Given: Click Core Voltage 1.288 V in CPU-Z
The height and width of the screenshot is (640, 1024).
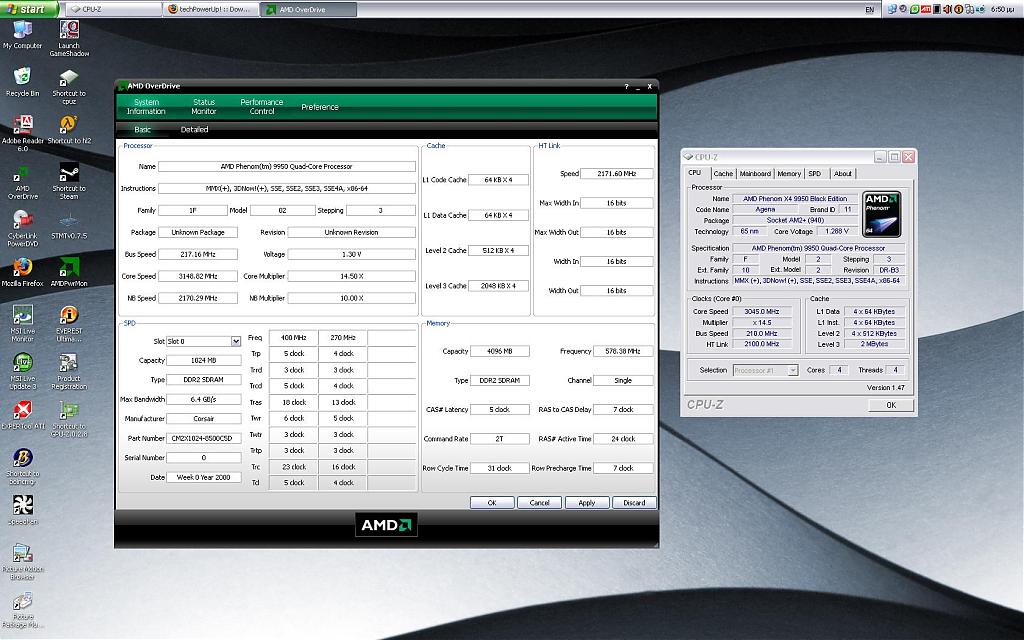Looking at the screenshot, I should point(837,231).
